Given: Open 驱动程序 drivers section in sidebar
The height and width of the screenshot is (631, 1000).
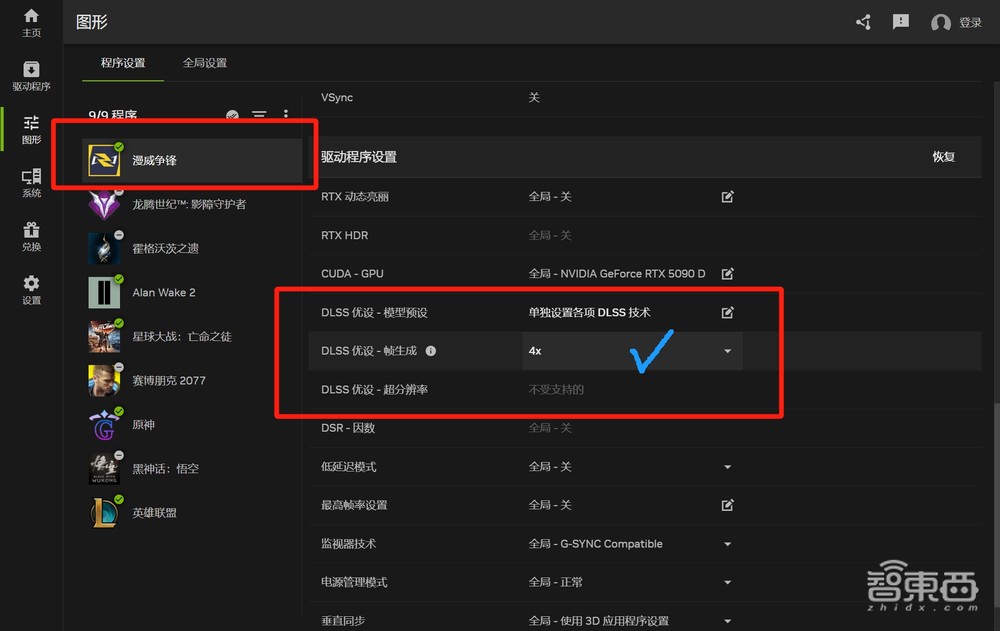Looking at the screenshot, I should [31, 75].
